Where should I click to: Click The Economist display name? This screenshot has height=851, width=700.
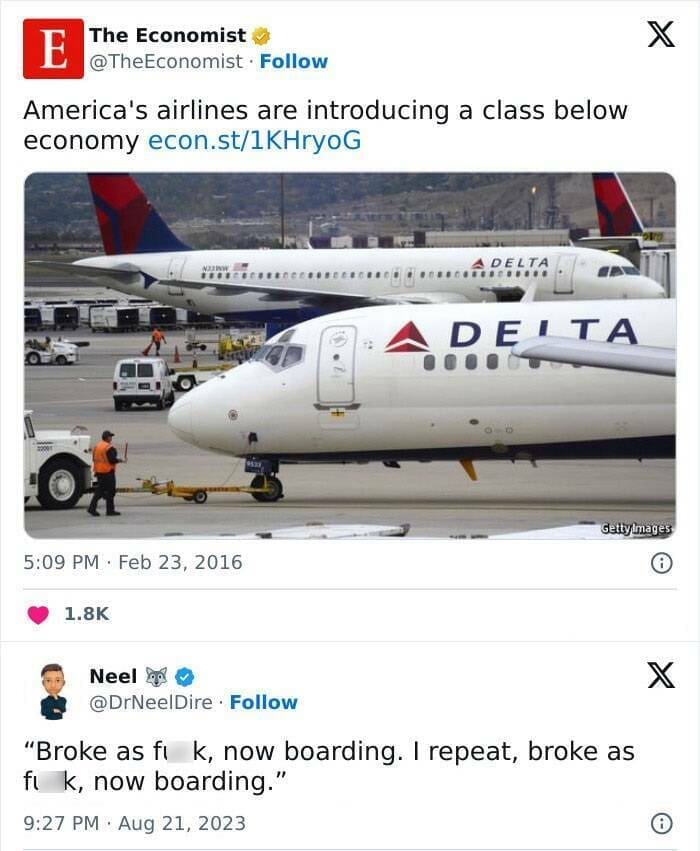pos(167,35)
